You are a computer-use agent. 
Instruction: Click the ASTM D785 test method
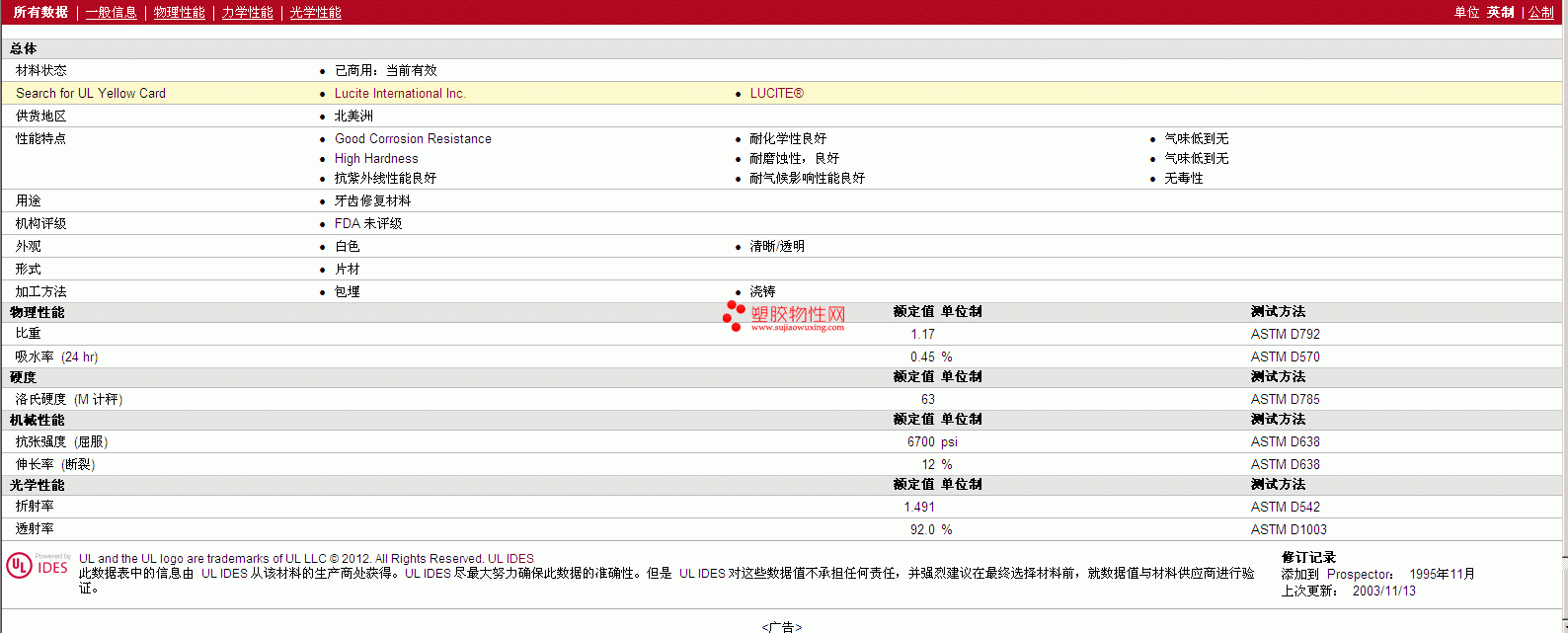pos(1286,399)
